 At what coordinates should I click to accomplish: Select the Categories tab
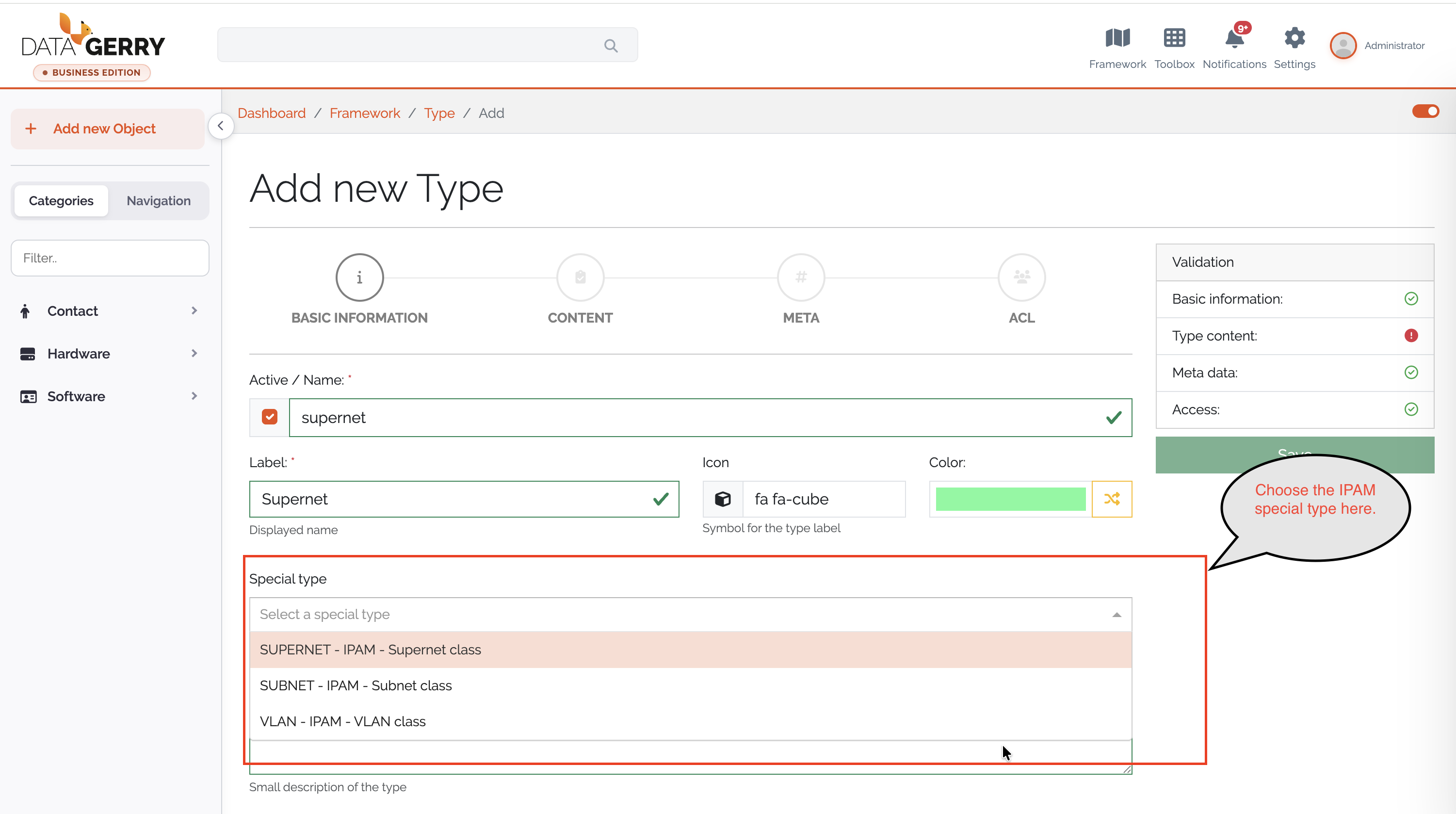[x=61, y=201]
